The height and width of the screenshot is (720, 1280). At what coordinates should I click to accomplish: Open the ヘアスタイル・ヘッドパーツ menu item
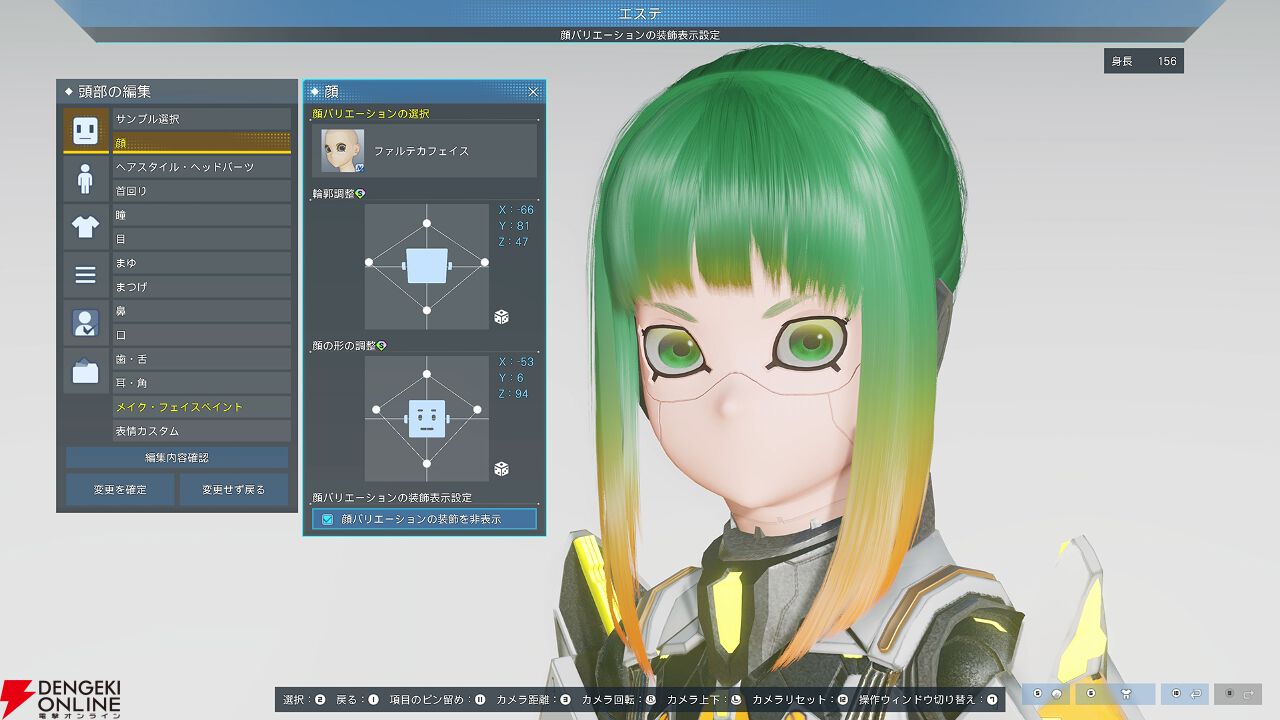(201, 167)
